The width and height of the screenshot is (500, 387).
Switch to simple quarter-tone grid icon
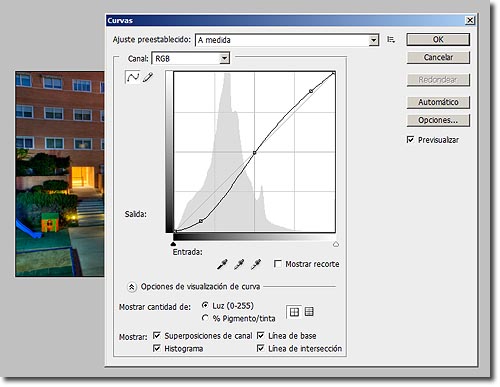(294, 312)
